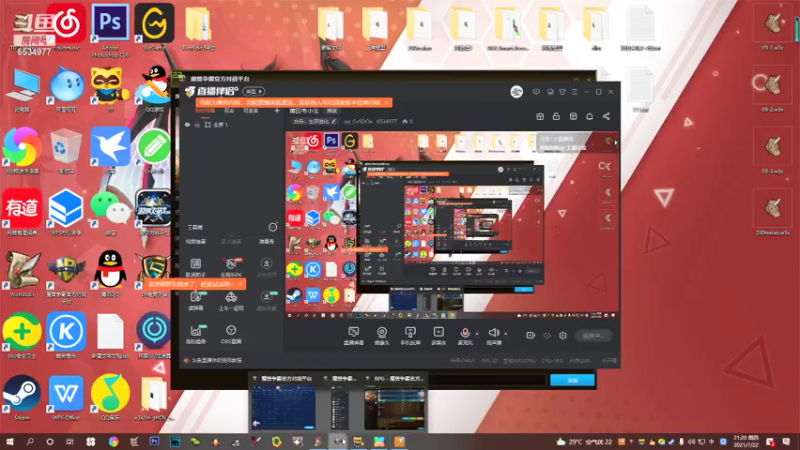Click the skin (shirt) icon in the title bar
800x450 pixels.
pos(562,92)
